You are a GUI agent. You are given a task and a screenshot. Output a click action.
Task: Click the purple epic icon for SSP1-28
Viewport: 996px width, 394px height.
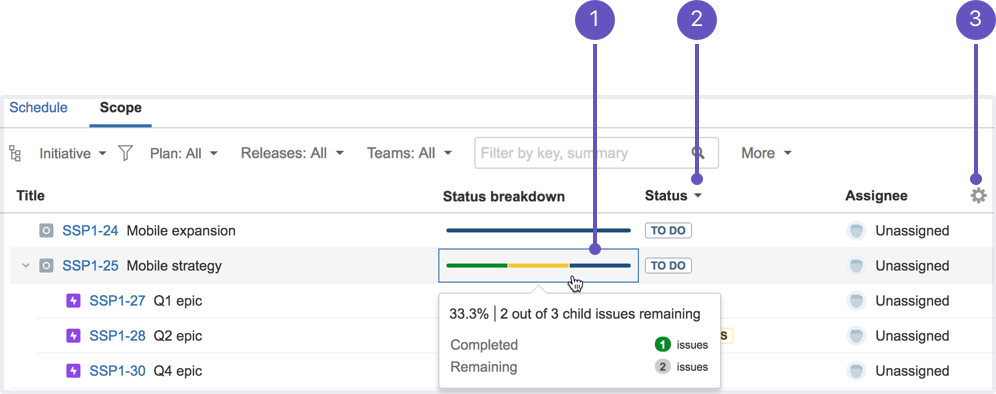click(x=74, y=336)
